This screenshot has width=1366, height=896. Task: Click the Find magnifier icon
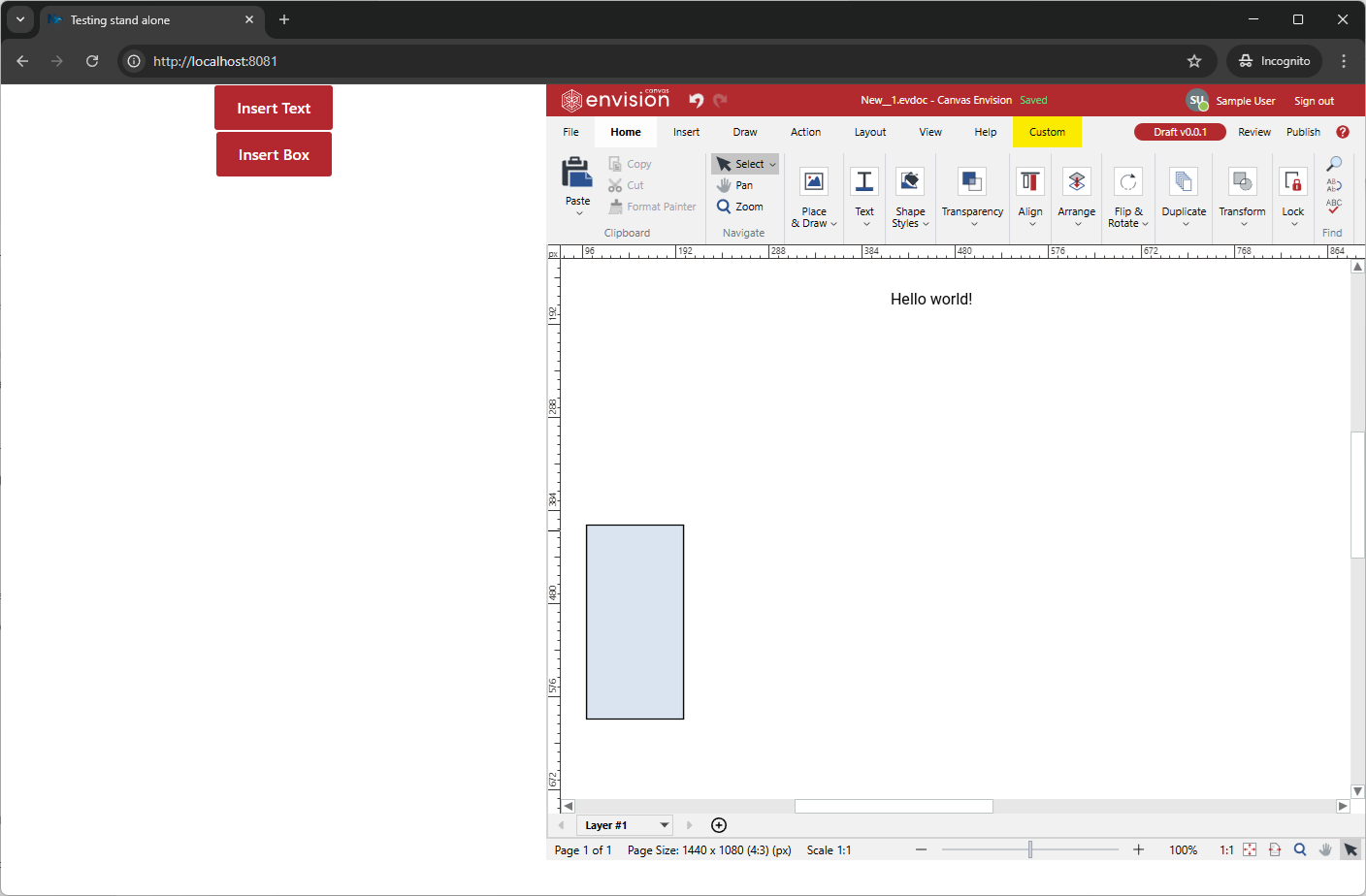click(1334, 164)
